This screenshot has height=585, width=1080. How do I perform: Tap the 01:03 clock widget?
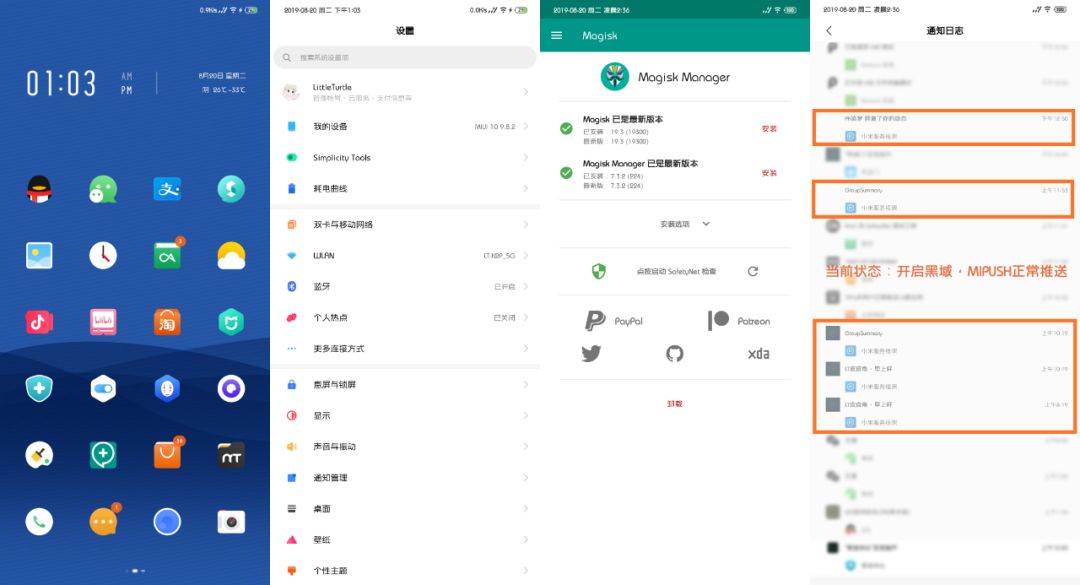(61, 83)
